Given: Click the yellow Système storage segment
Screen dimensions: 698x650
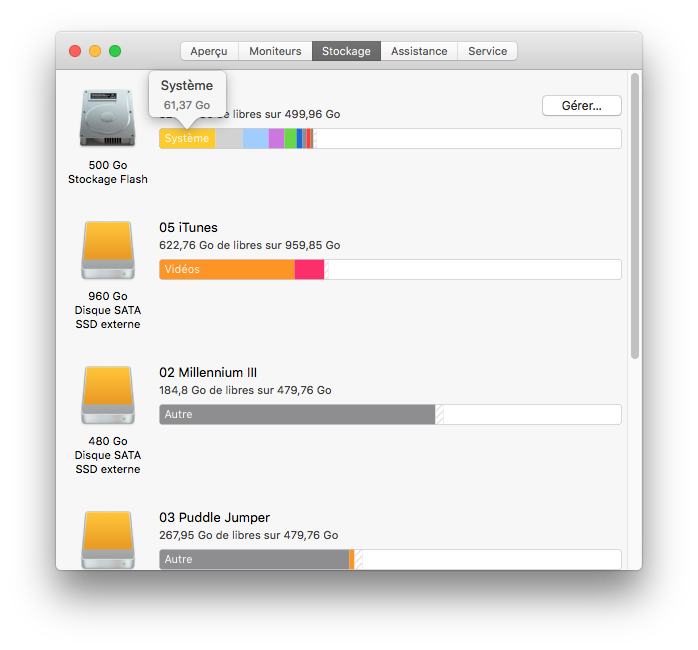Looking at the screenshot, I should click(x=187, y=138).
